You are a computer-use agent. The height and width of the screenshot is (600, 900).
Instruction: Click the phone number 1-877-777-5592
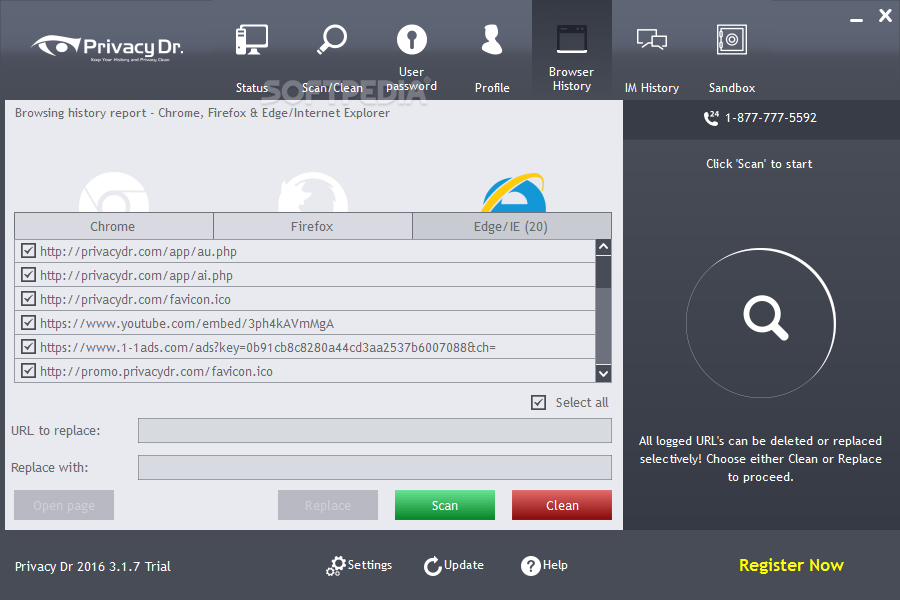770,118
